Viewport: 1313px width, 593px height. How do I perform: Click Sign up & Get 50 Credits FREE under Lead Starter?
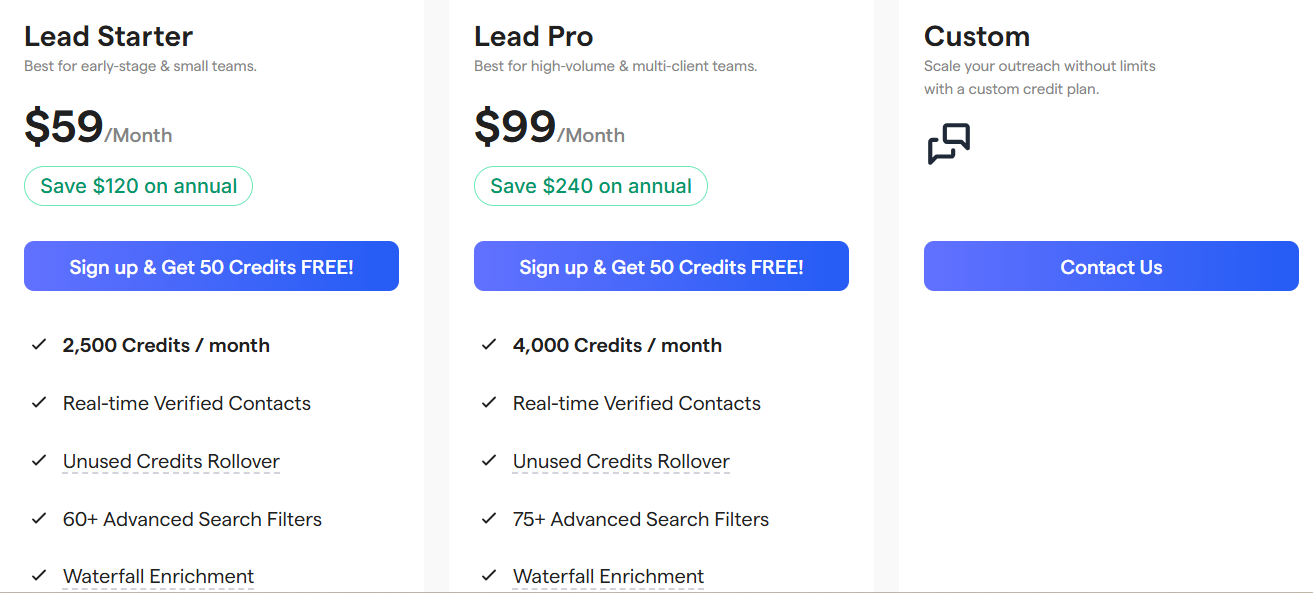211,266
